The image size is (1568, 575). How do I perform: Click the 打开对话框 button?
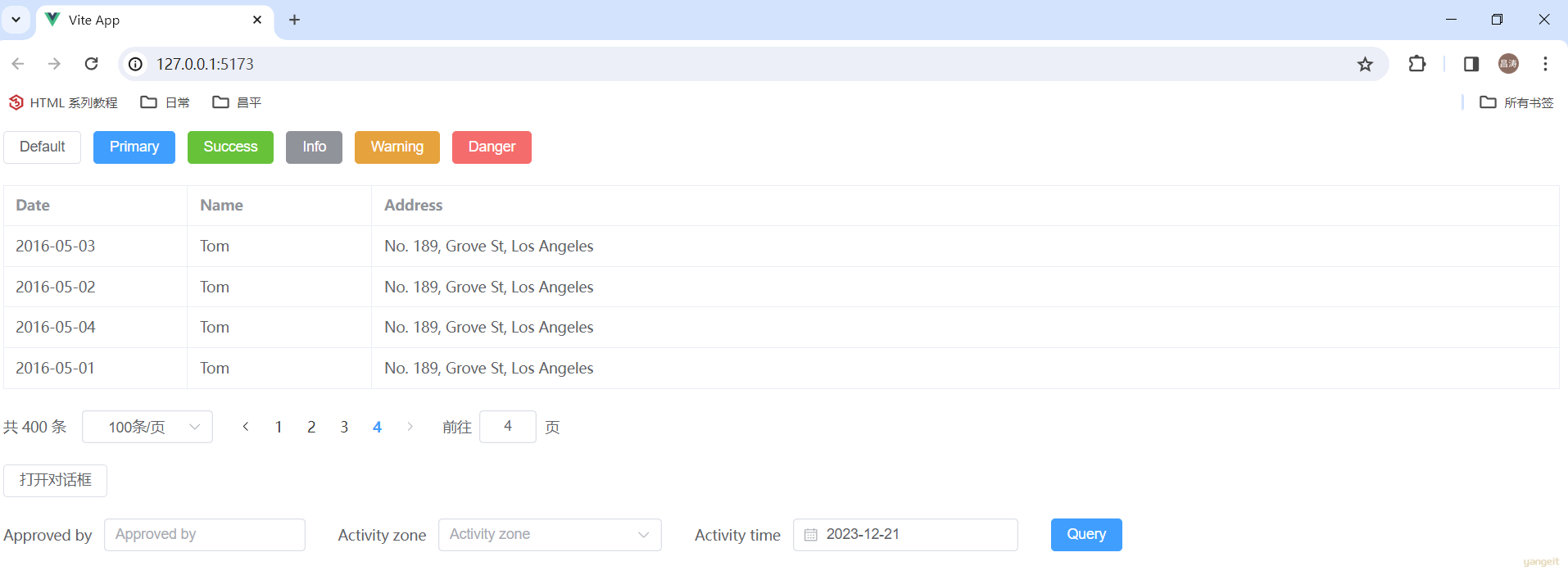point(55,481)
